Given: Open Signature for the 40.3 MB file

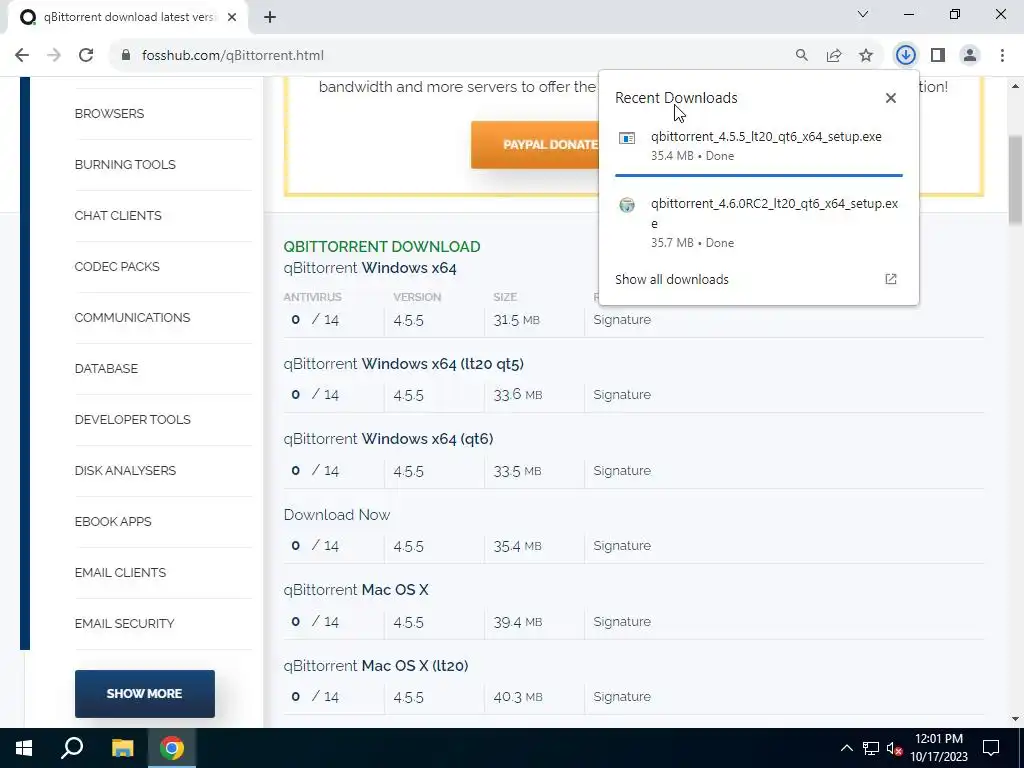Looking at the screenshot, I should (x=622, y=696).
